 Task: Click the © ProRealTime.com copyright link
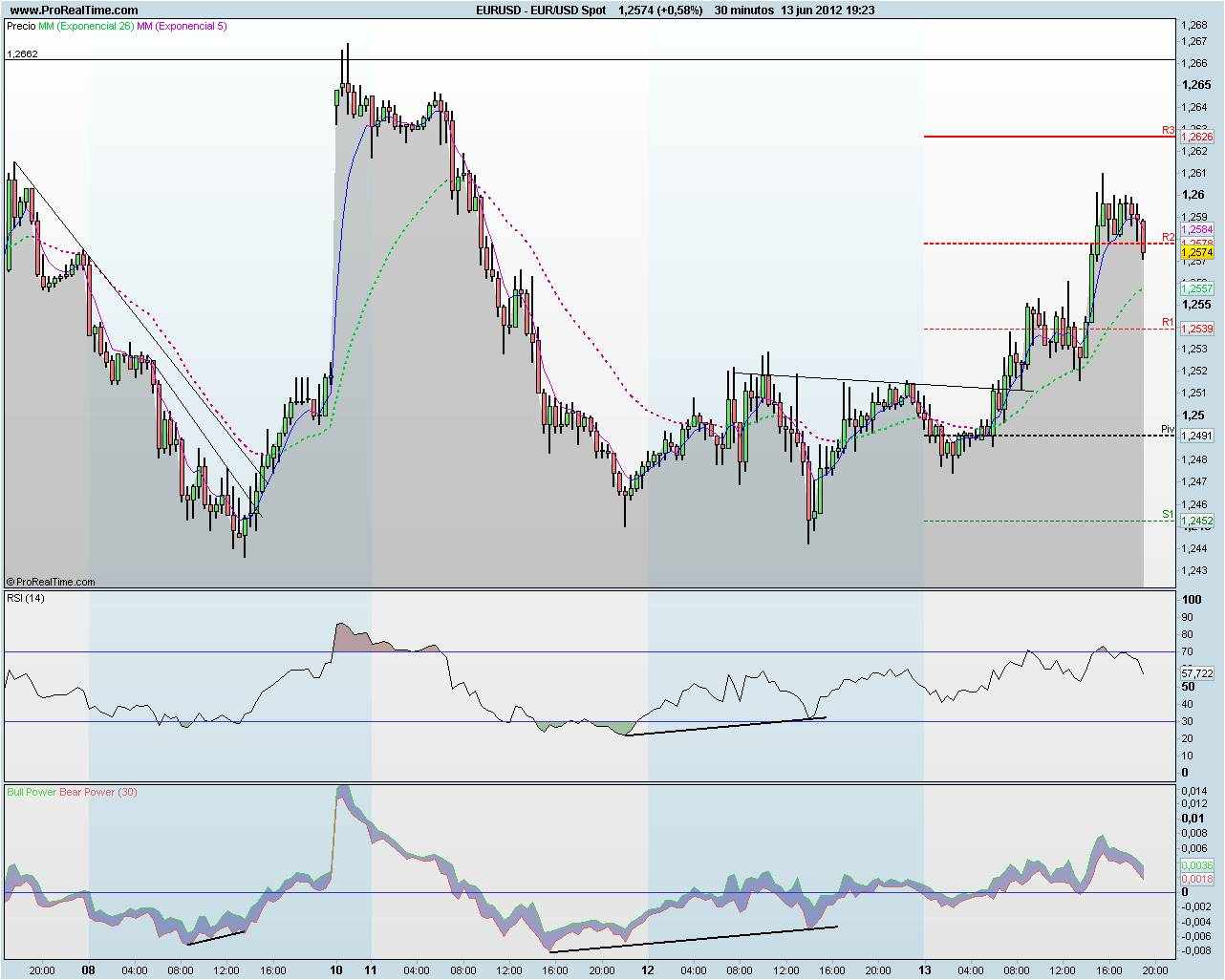coord(53,581)
